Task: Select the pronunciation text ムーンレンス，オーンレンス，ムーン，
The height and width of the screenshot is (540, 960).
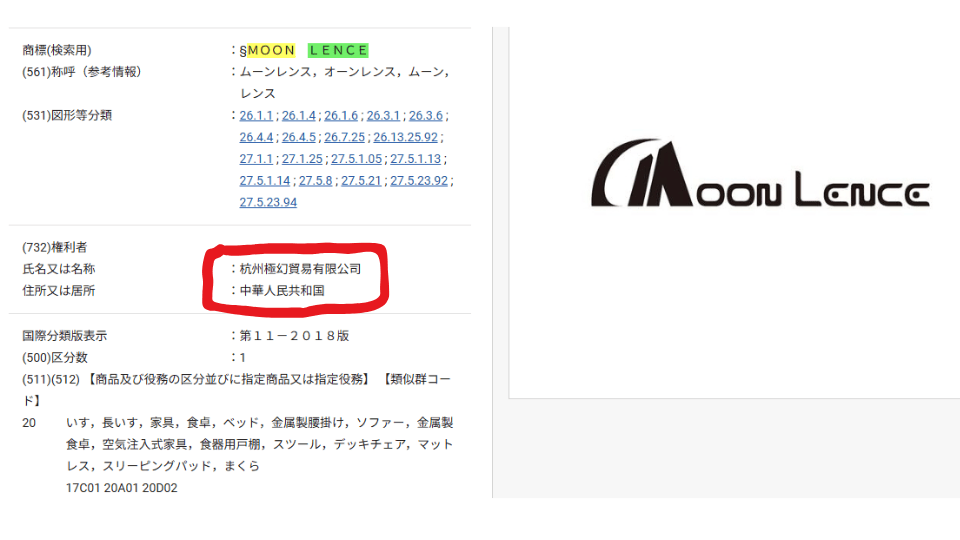Action: 346,72
